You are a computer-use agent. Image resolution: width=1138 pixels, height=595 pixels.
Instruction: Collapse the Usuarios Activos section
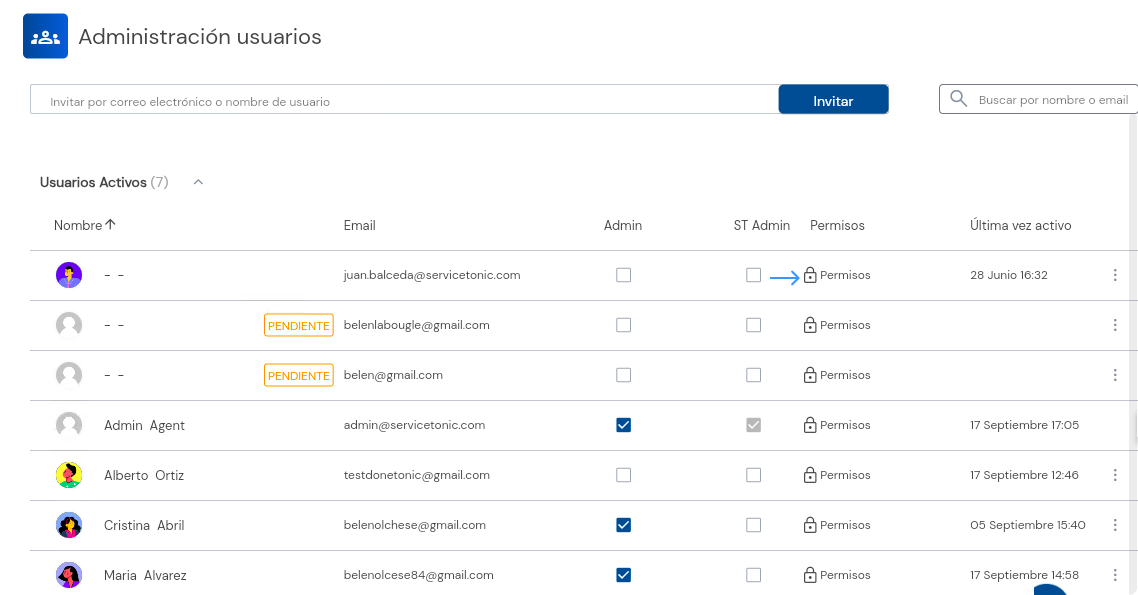198,182
